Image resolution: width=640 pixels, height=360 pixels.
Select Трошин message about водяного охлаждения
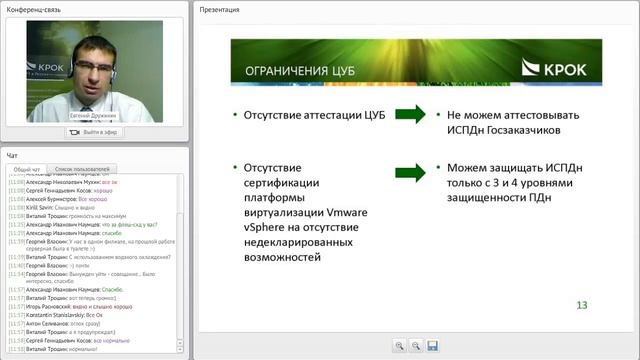pyautogui.click(x=90, y=257)
